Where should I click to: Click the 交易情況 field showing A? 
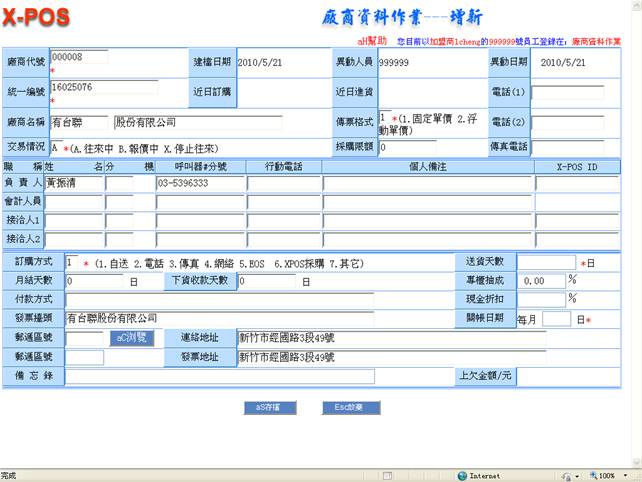pos(56,147)
